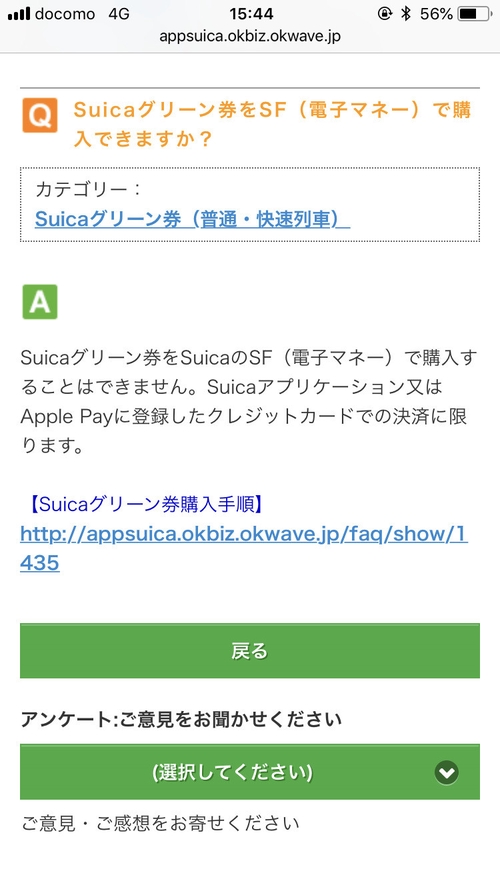Tap the battery icon in status bar

click(x=475, y=14)
